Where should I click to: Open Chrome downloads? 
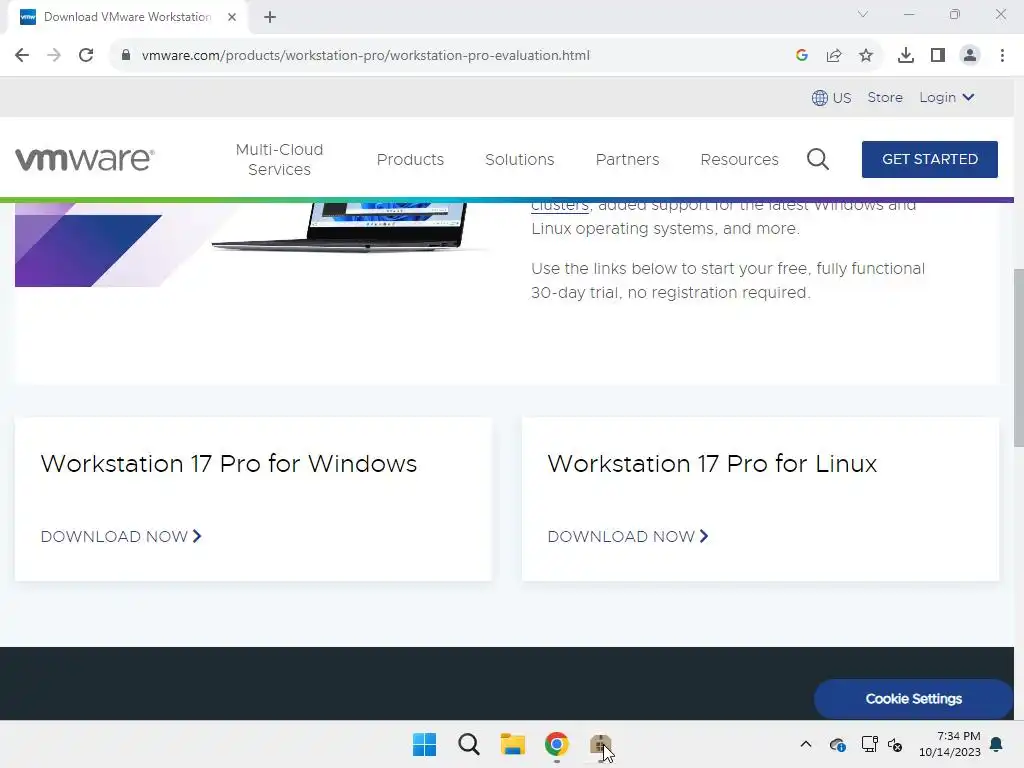[906, 56]
